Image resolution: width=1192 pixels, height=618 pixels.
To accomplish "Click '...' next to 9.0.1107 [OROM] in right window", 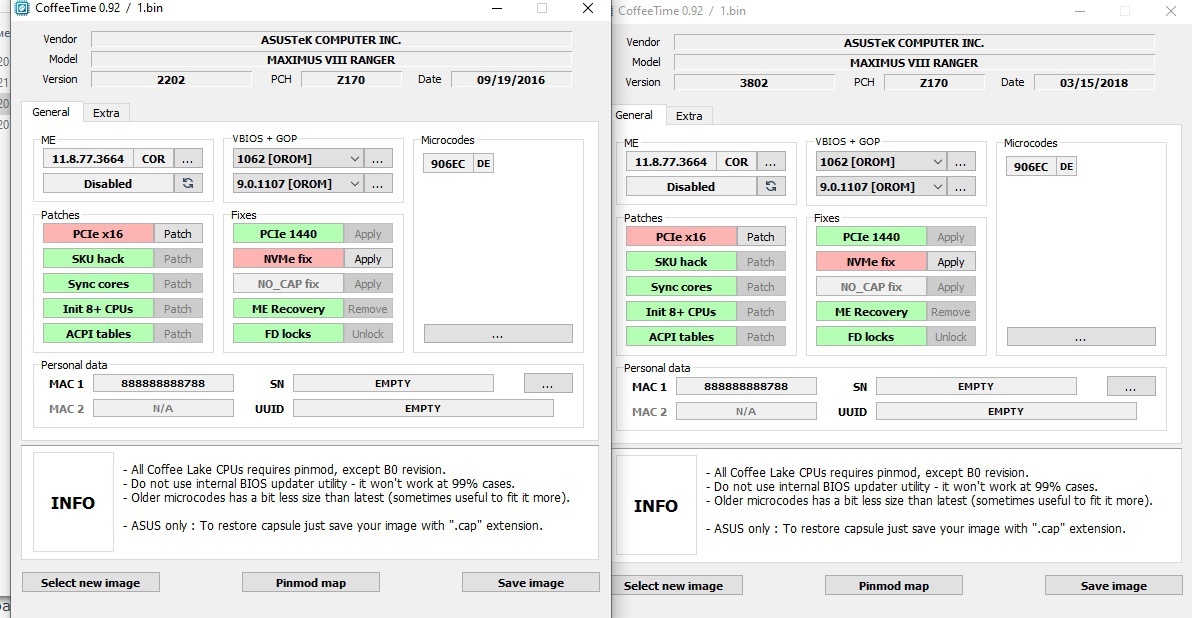I will click(x=961, y=187).
